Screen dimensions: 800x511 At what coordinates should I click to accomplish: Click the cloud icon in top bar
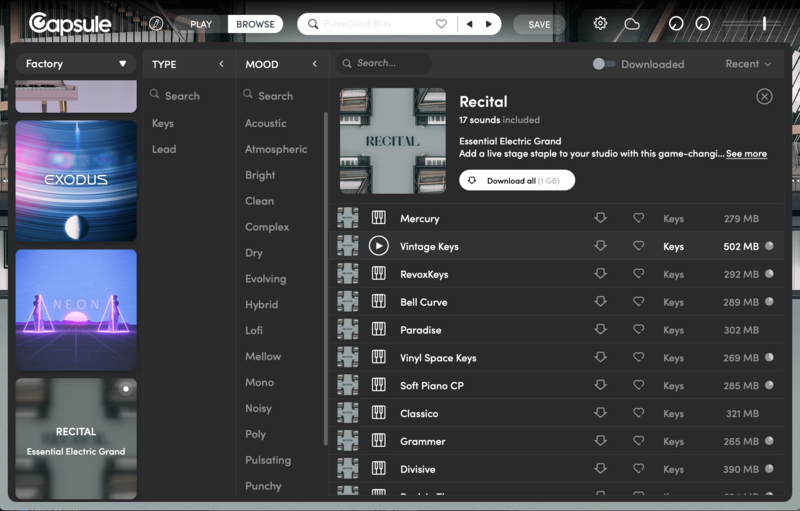point(631,23)
